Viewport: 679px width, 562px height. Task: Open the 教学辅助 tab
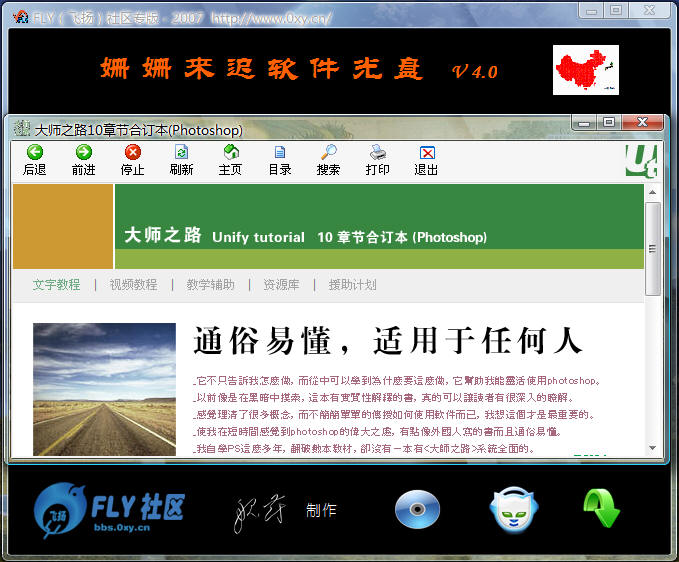210,284
